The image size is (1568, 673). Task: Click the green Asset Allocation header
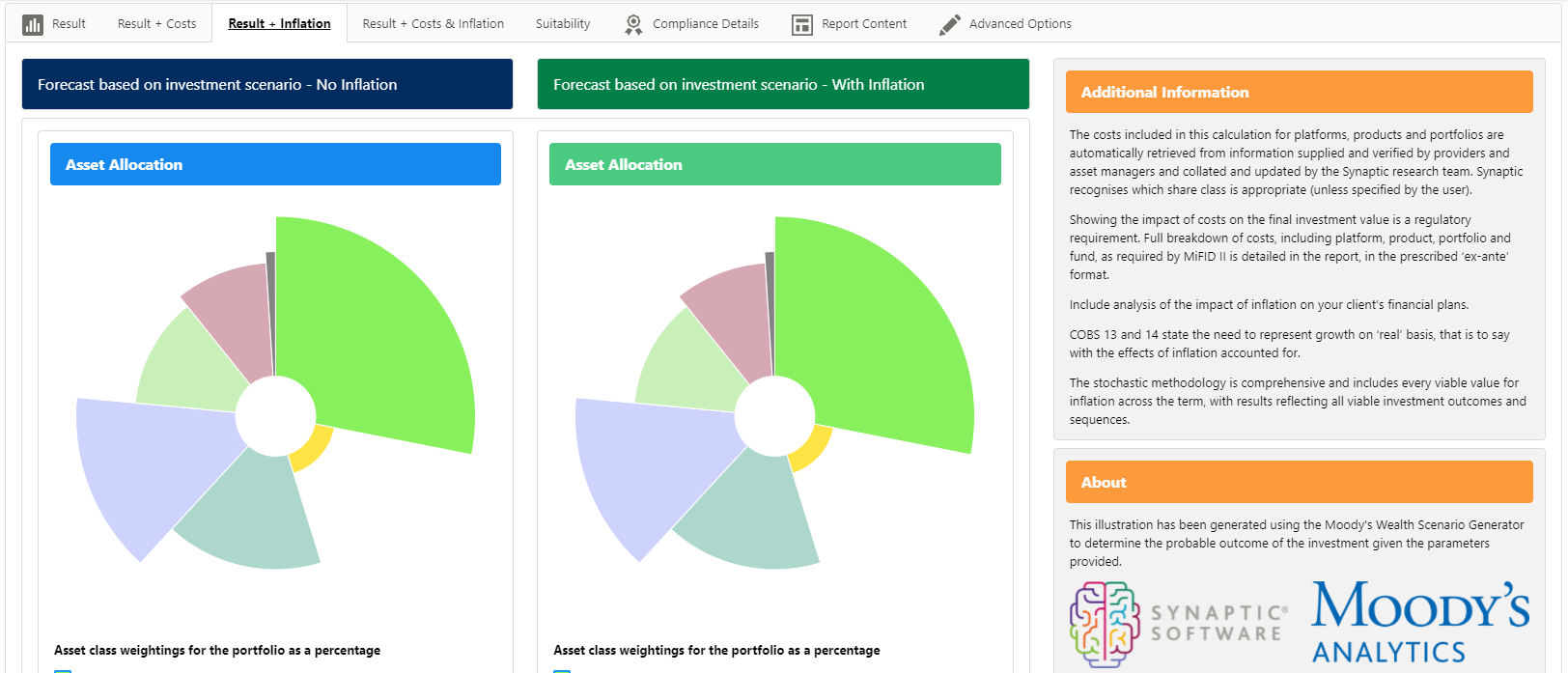775,164
